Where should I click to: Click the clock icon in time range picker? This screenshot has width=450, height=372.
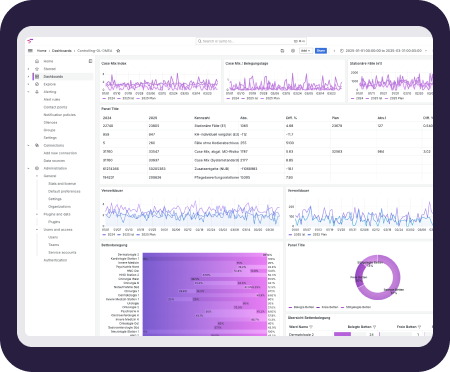pos(342,51)
